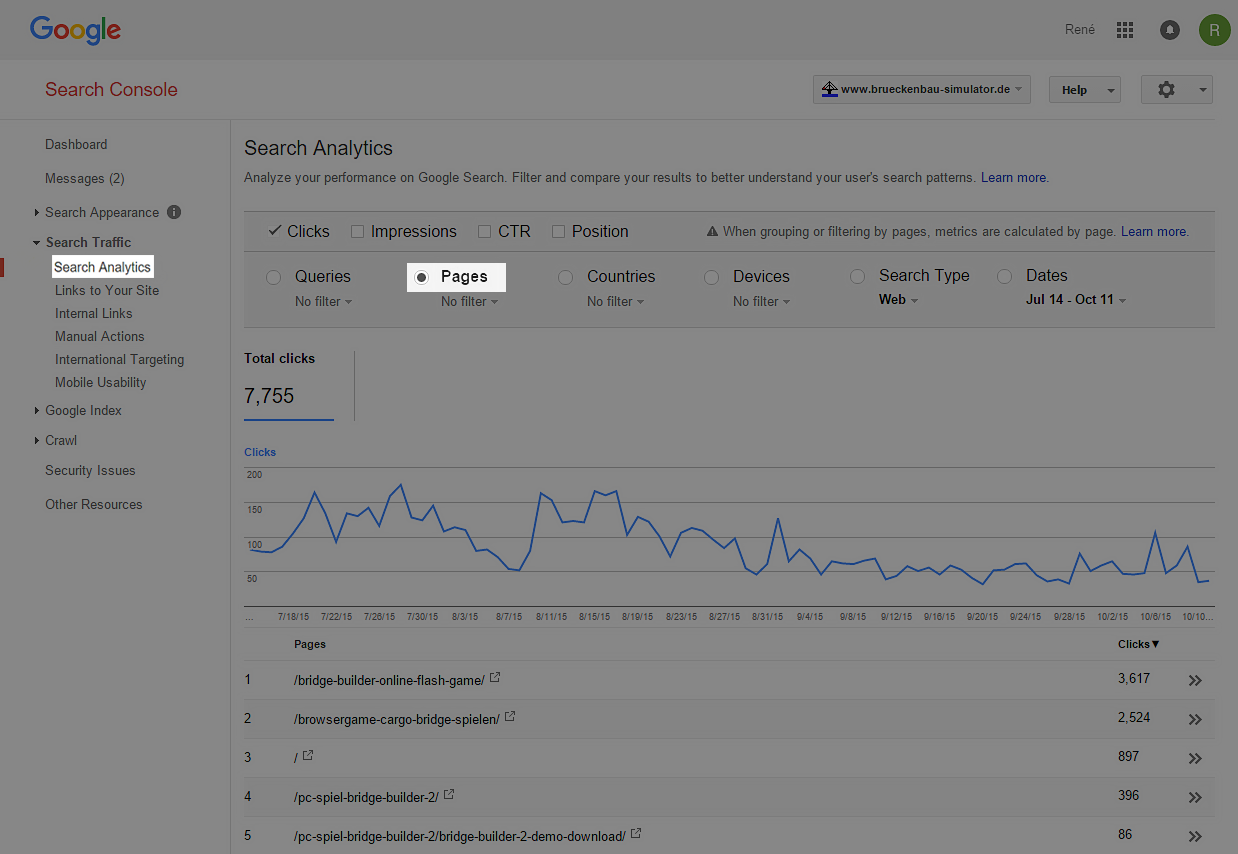Click the Clicks column header to sort
Screen dimensions: 1238x854
point(1138,644)
